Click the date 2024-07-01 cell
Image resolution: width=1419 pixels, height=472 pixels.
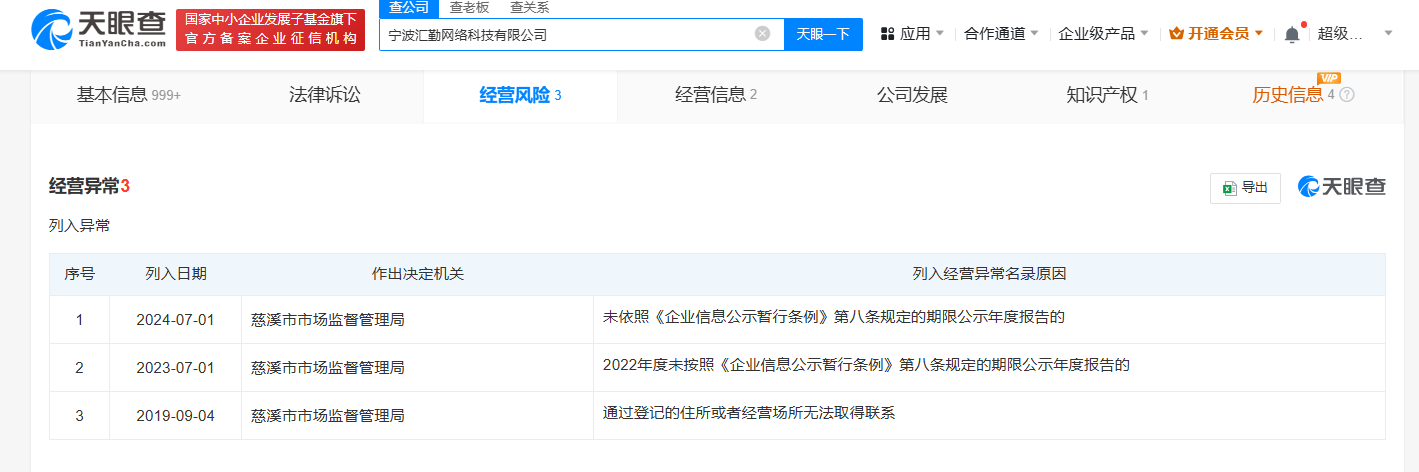click(176, 320)
